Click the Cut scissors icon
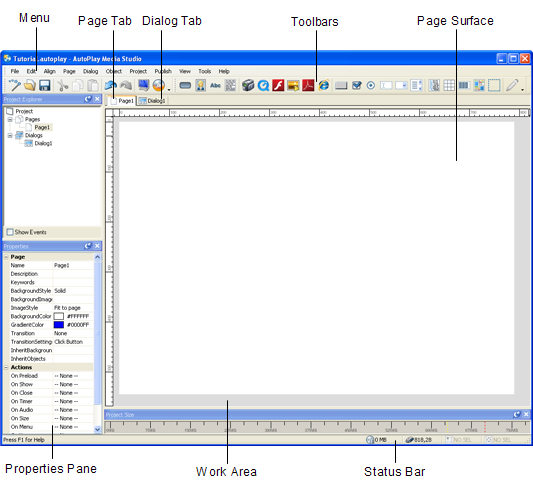Image resolution: width=533 pixels, height=496 pixels. [x=63, y=85]
